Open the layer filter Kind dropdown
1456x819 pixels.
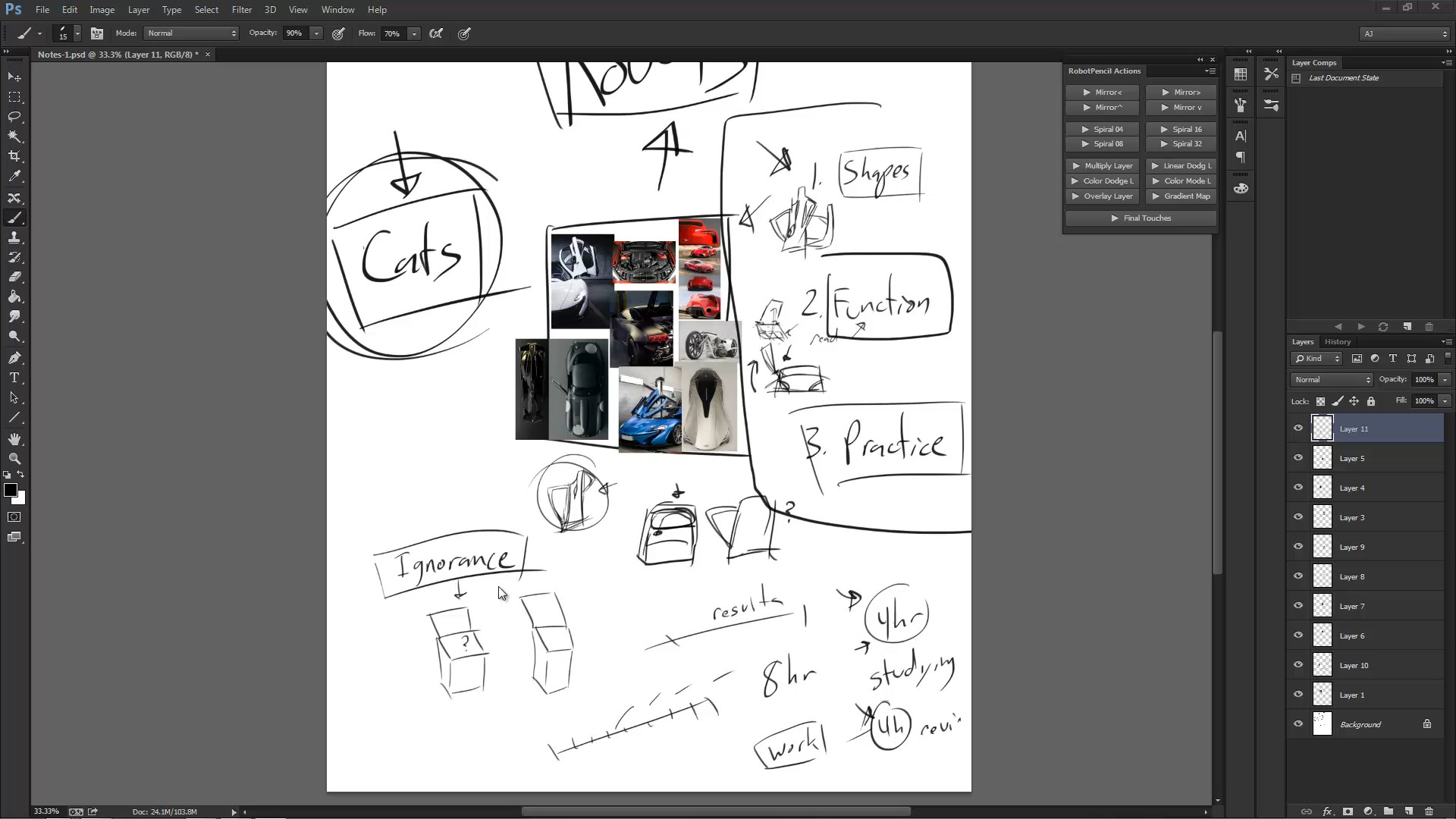point(1317,359)
